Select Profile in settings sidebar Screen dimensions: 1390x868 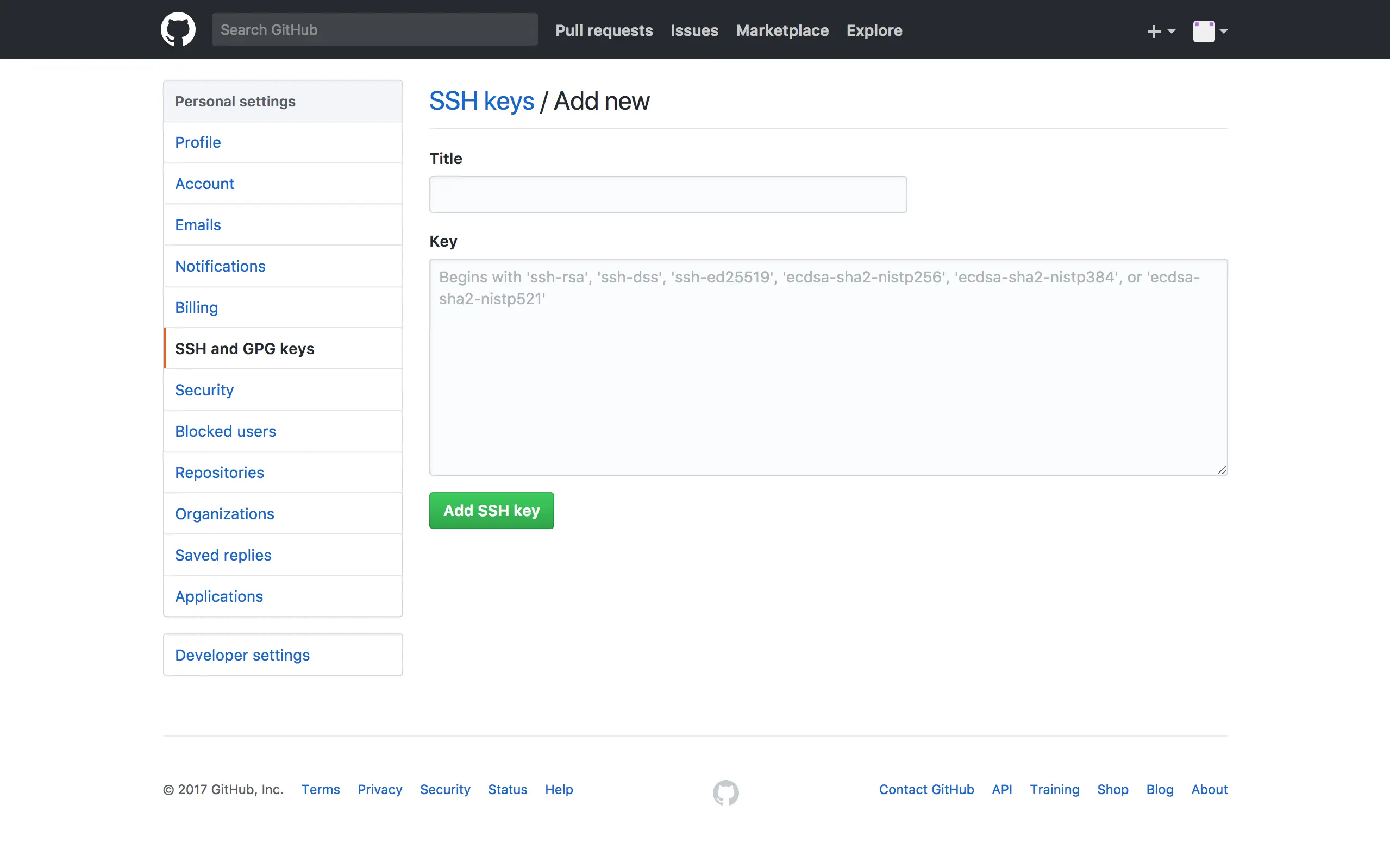pos(198,142)
